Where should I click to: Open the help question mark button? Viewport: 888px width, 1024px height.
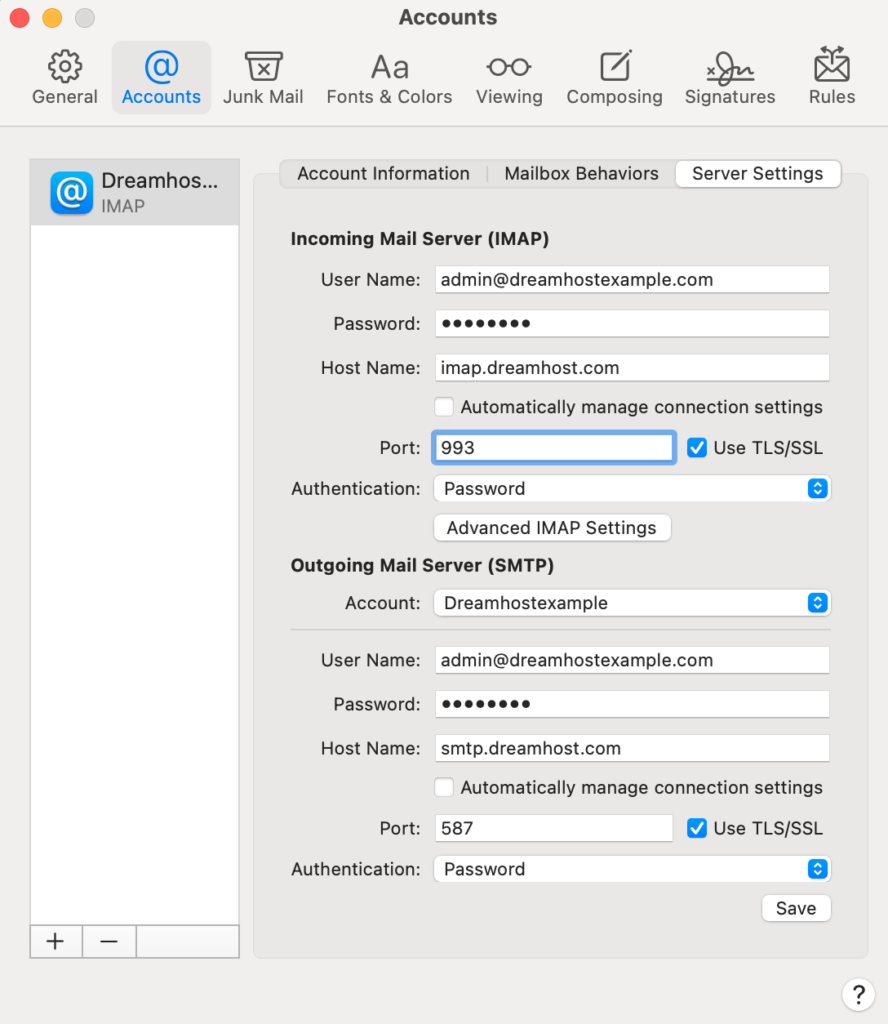click(x=858, y=994)
